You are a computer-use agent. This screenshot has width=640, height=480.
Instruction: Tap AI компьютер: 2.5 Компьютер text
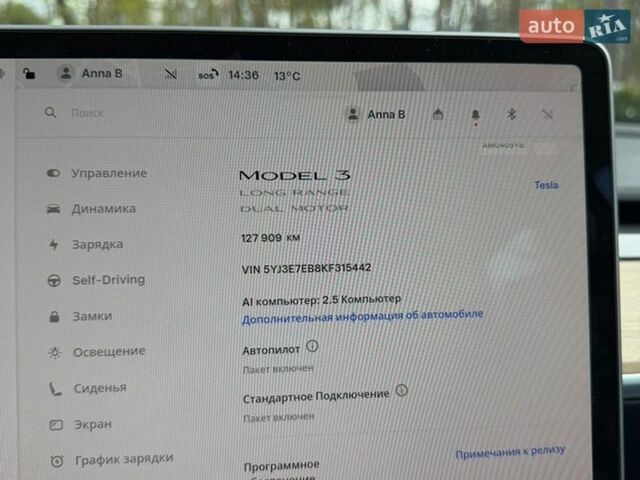(x=322, y=300)
